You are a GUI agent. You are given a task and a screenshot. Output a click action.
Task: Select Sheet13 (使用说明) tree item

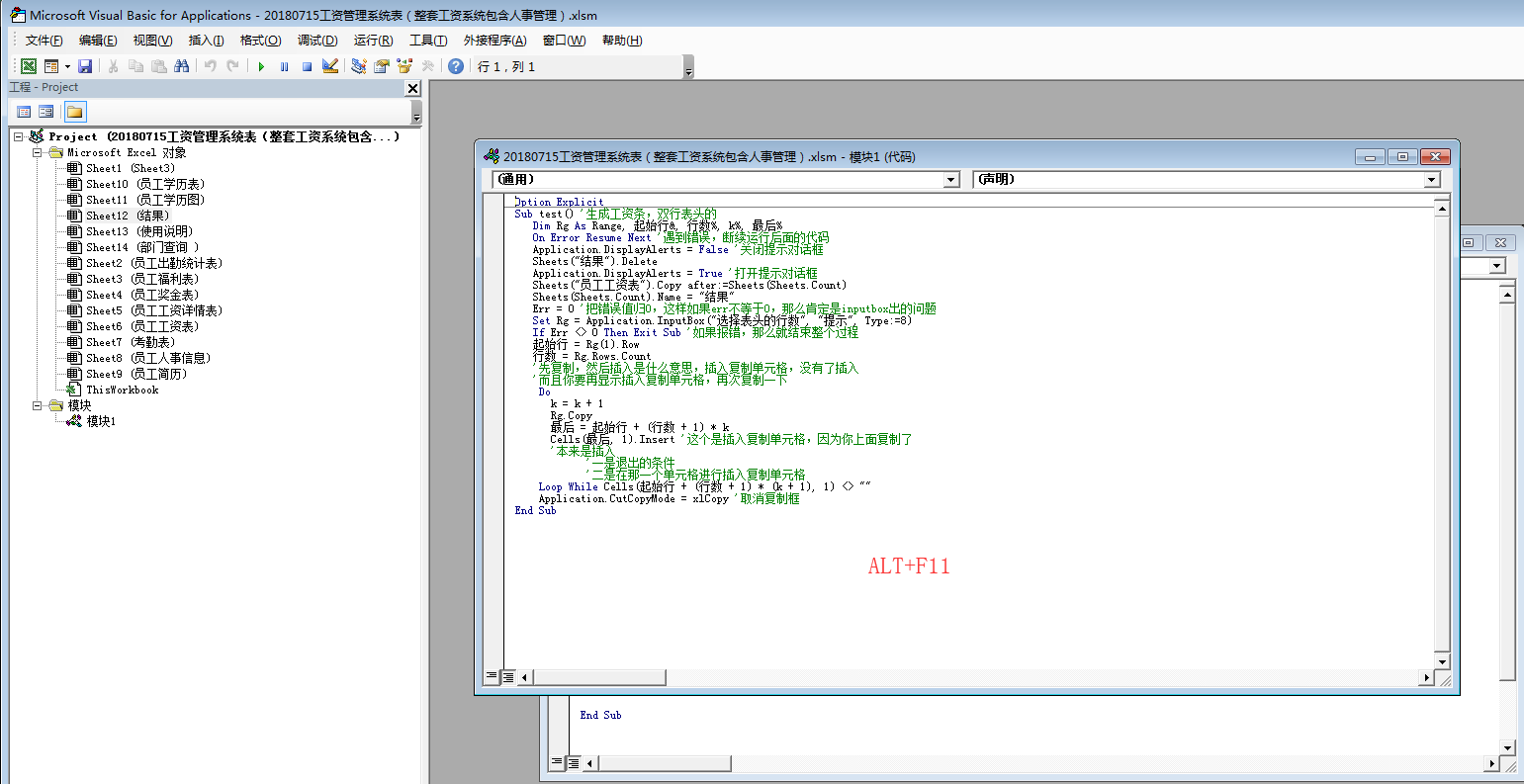click(x=139, y=231)
